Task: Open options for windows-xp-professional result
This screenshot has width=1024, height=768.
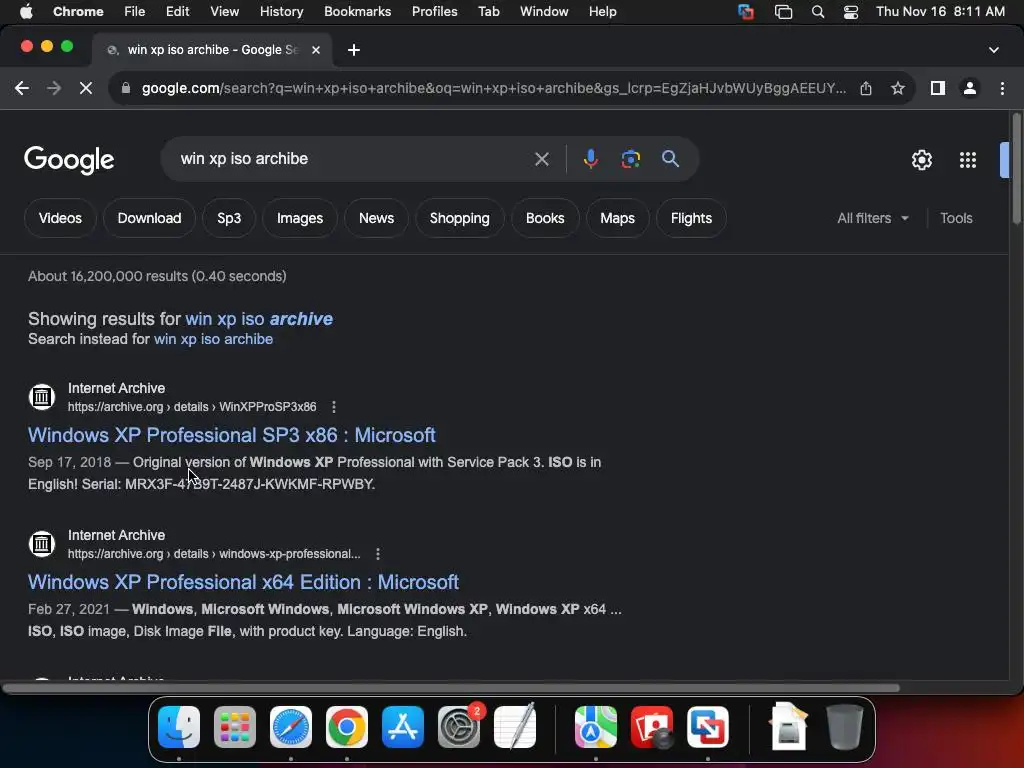Action: (x=377, y=554)
